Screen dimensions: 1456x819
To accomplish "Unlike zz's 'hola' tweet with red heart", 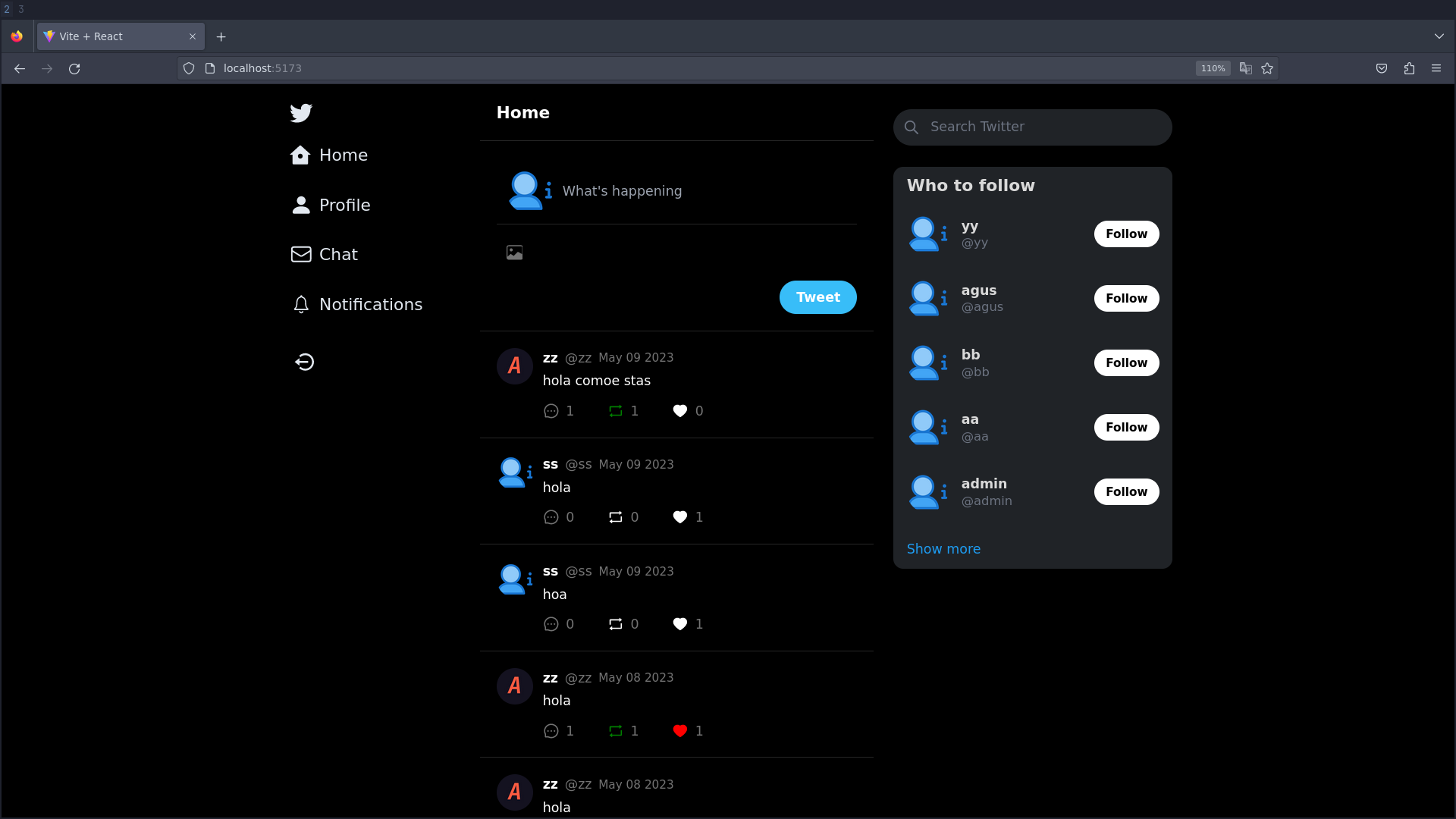I will tap(679, 730).
